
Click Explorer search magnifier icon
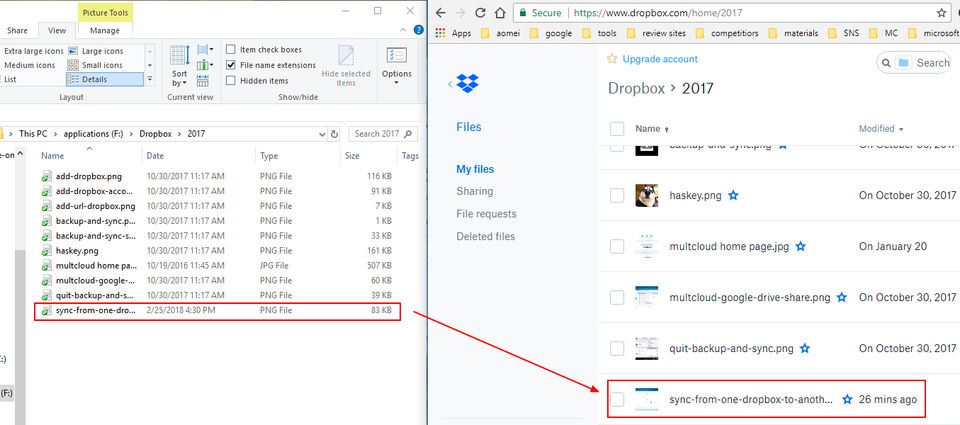tap(408, 134)
